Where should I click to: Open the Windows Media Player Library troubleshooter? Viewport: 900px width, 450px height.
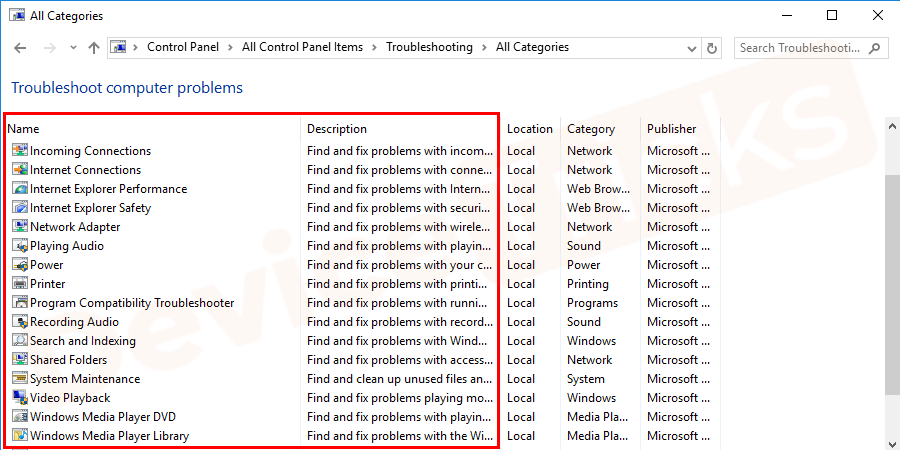click(109, 436)
